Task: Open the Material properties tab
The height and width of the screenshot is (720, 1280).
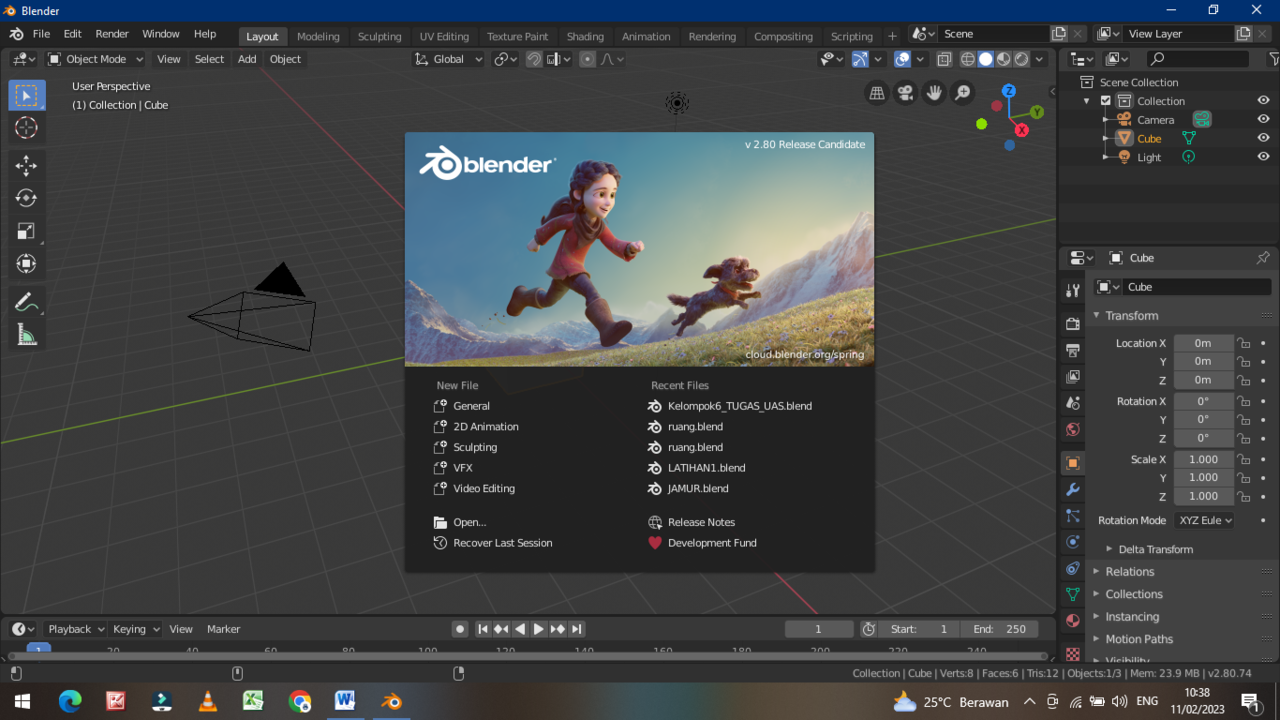Action: [1073, 620]
